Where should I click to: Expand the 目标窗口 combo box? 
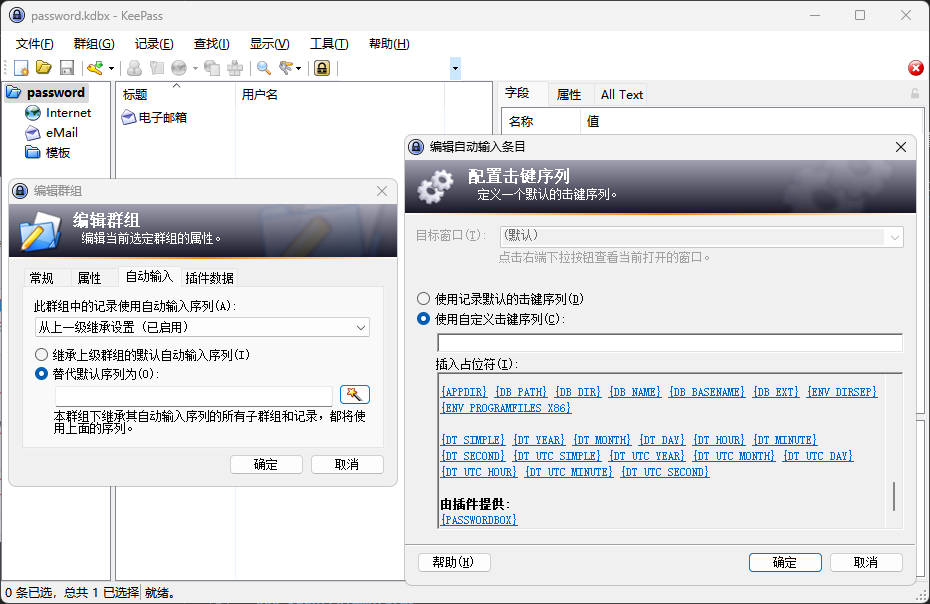tap(894, 237)
